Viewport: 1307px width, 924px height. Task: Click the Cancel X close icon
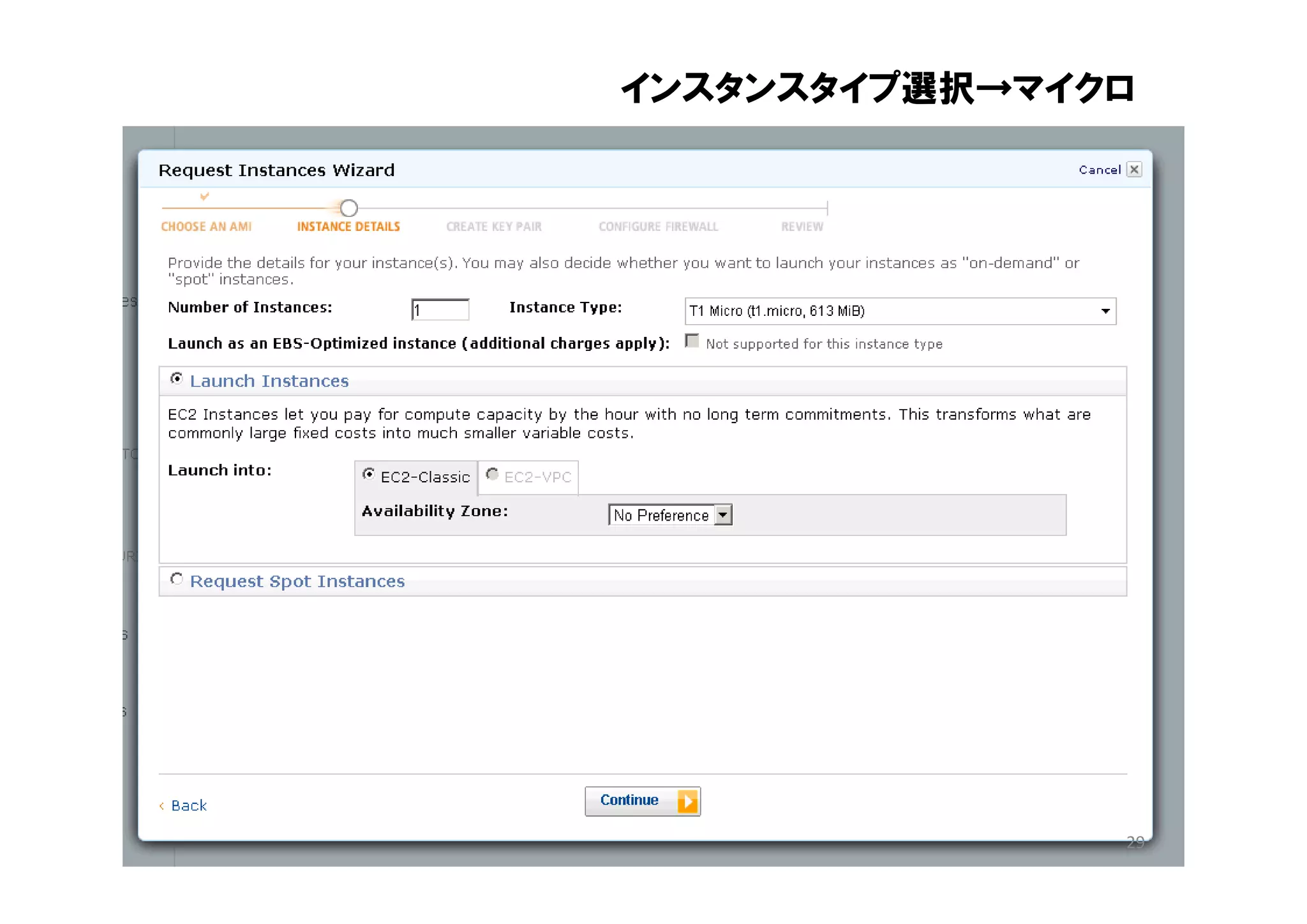pos(1134,170)
